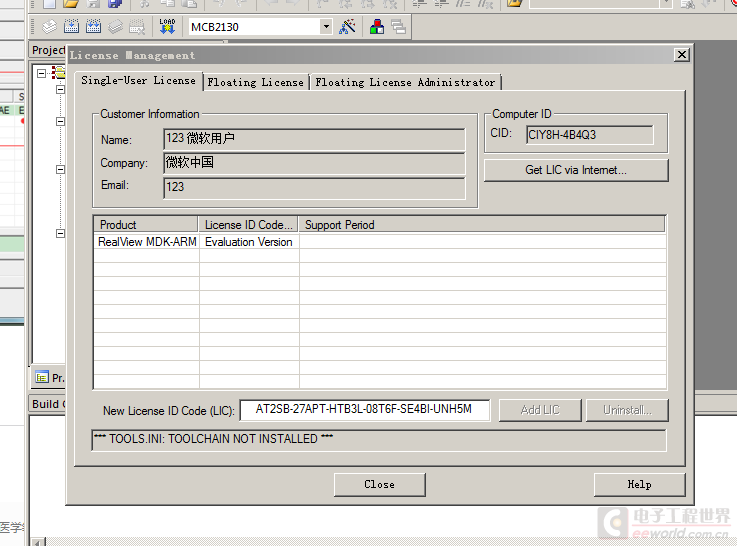This screenshot has height=546, width=737.
Task: Select the MCB2130 target combo box
Action: 260,27
